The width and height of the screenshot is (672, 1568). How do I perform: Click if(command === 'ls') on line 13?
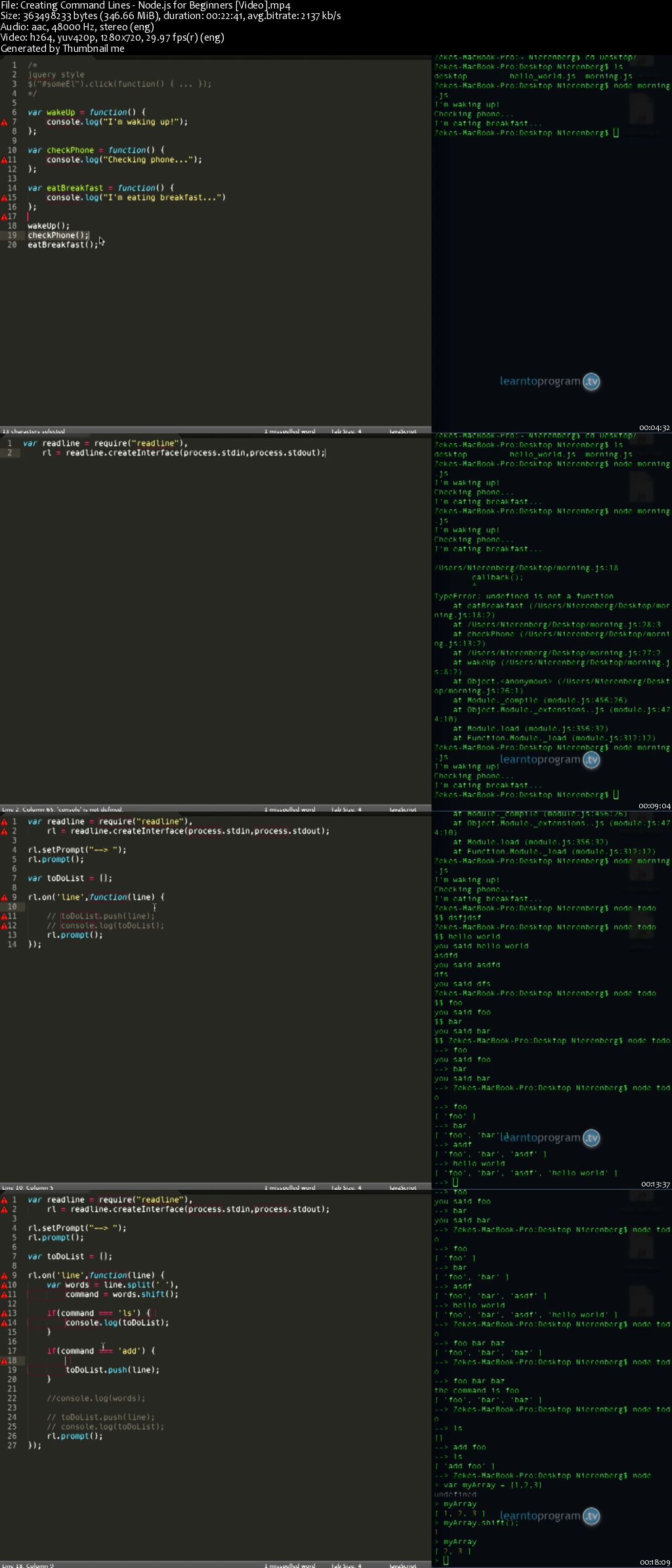[98, 1313]
